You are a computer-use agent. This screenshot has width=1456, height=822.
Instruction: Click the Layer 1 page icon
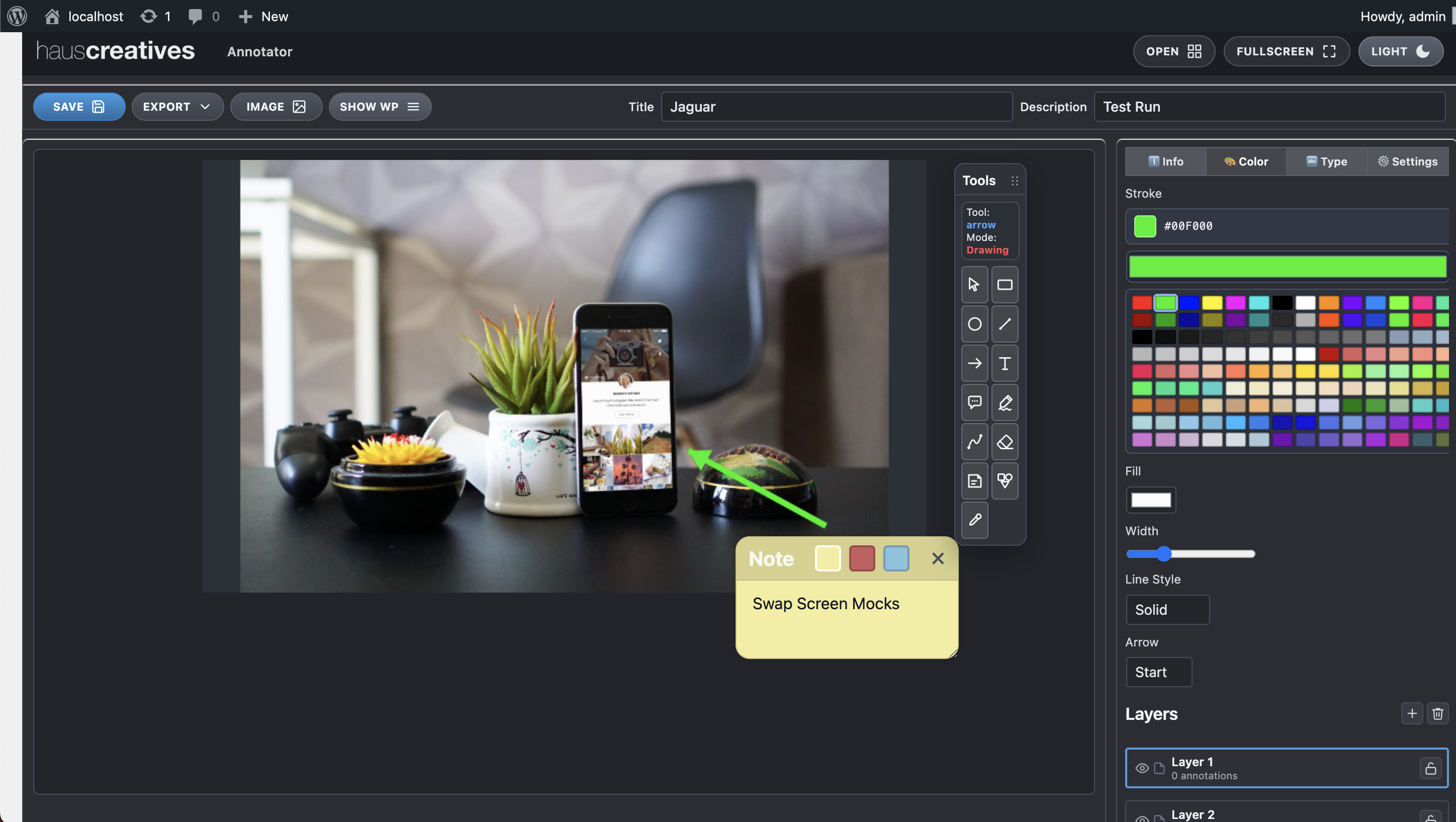[1159, 768]
